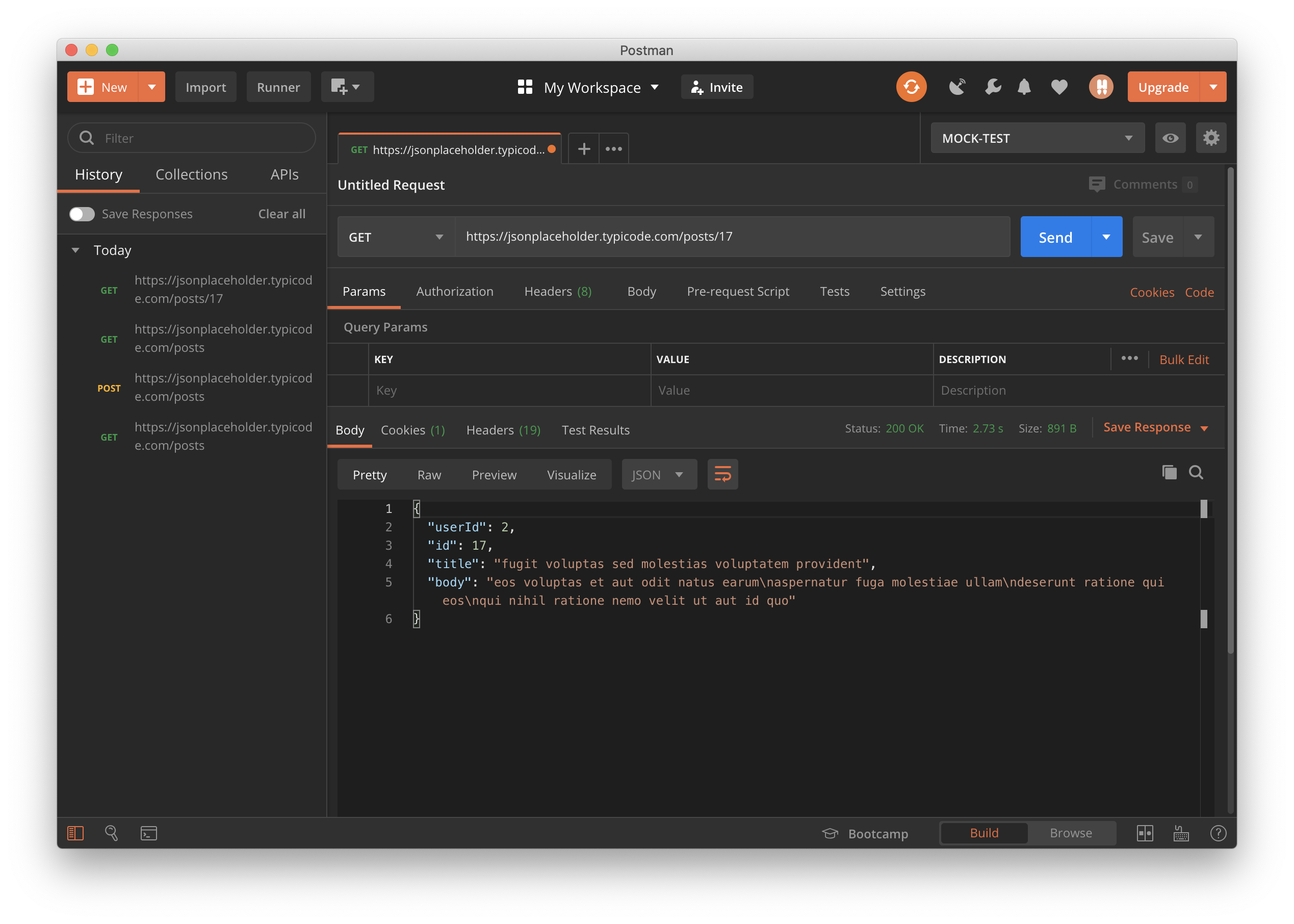Click into the request URL field

coord(732,237)
